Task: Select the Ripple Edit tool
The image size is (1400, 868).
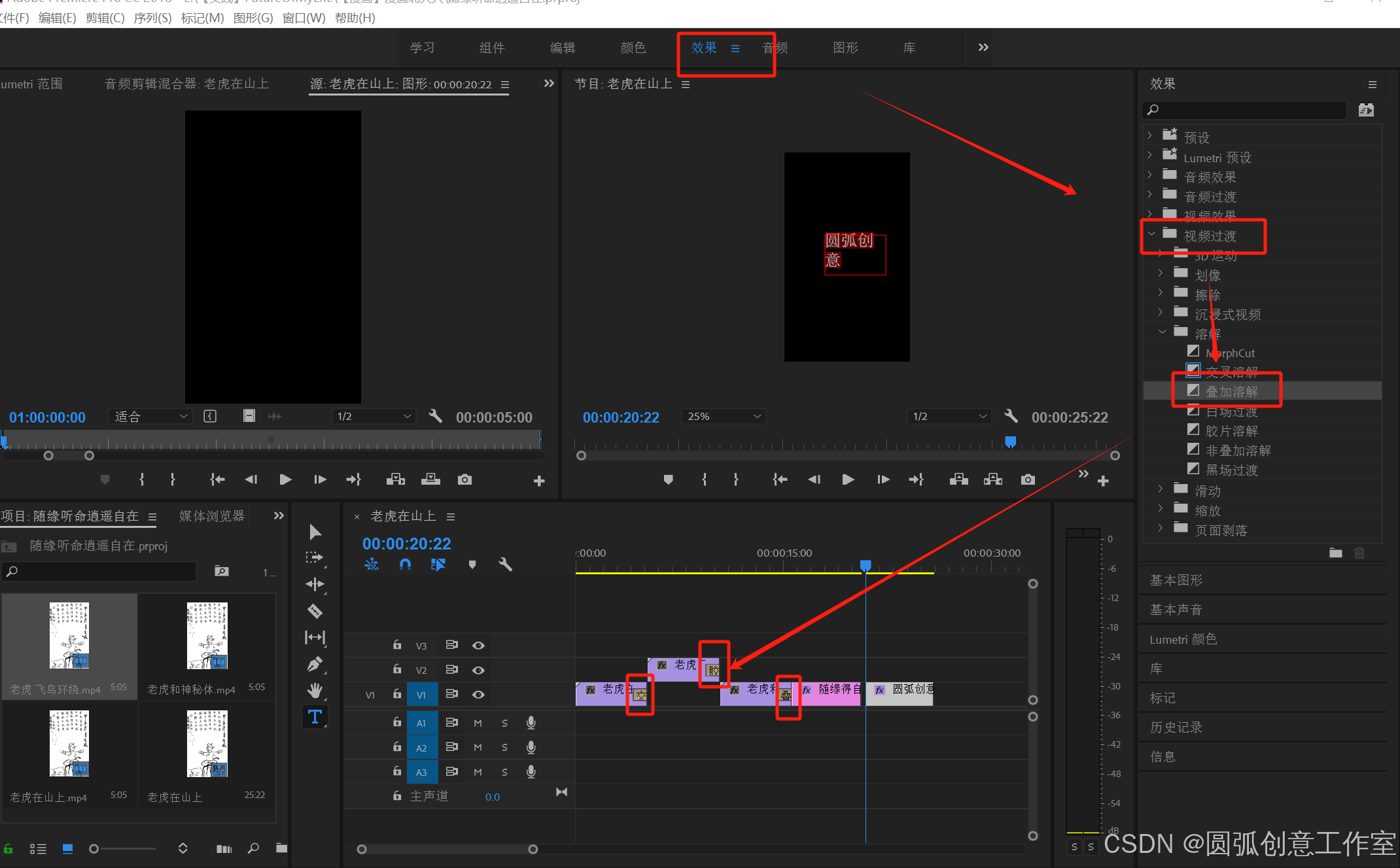Action: tap(315, 584)
